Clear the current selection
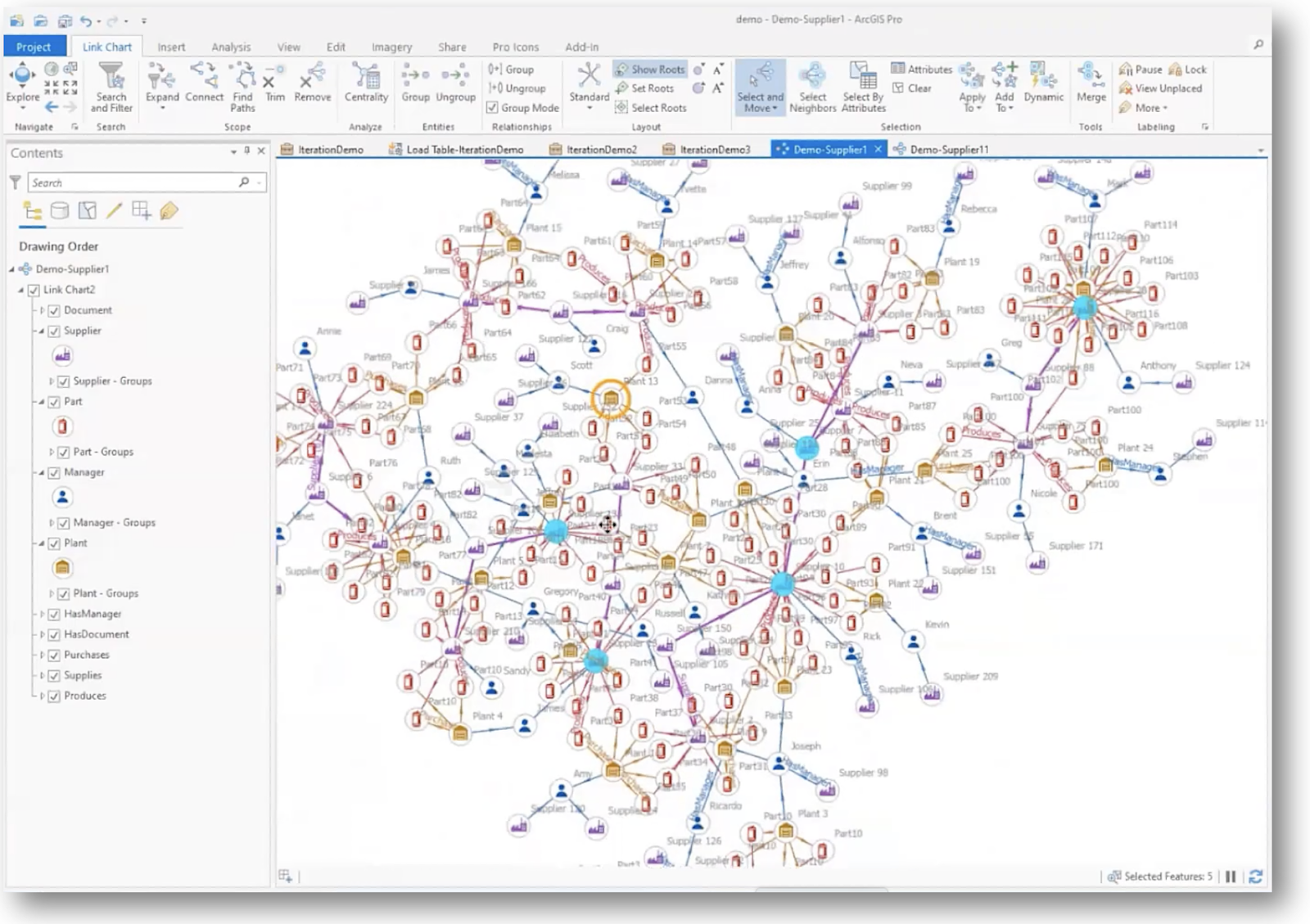Image resolution: width=1310 pixels, height=924 pixels. point(911,88)
